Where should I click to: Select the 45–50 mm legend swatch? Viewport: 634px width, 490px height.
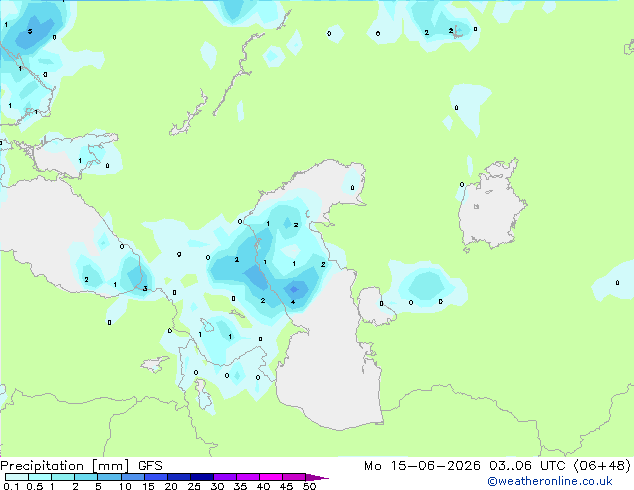pyautogui.click(x=294, y=477)
